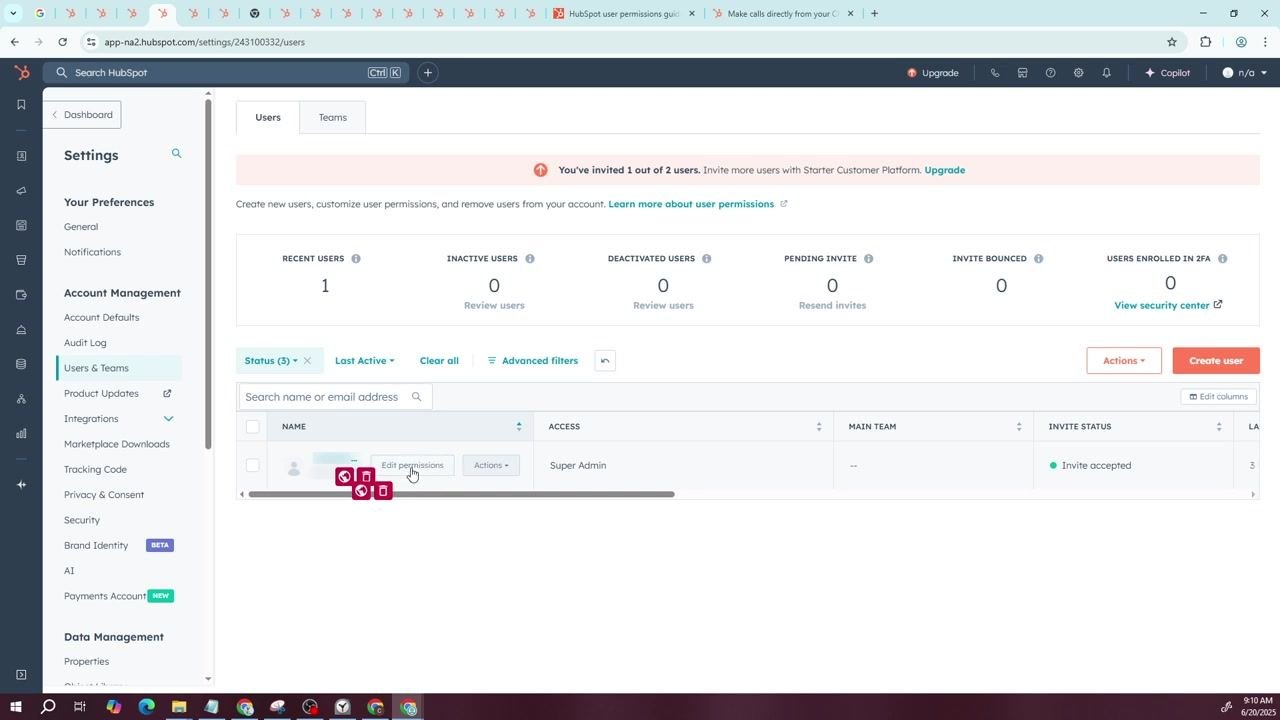The width and height of the screenshot is (1280, 720).
Task: Open the Marketing megaphone icon in left rail
Action: click(x=21, y=191)
